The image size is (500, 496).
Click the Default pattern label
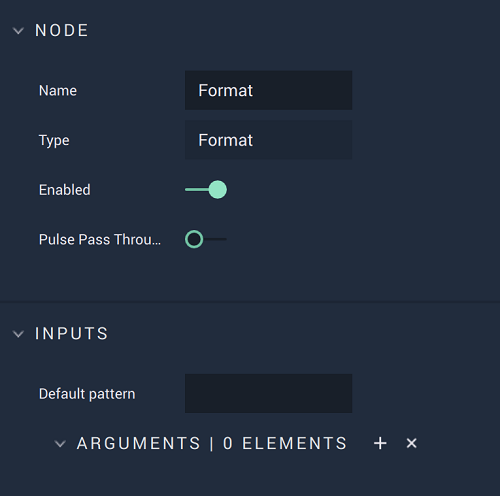coord(87,394)
